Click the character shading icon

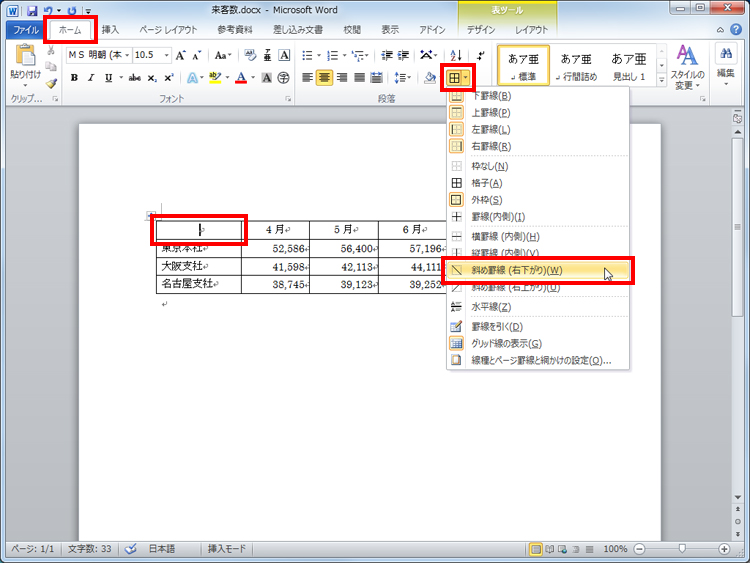coord(267,77)
